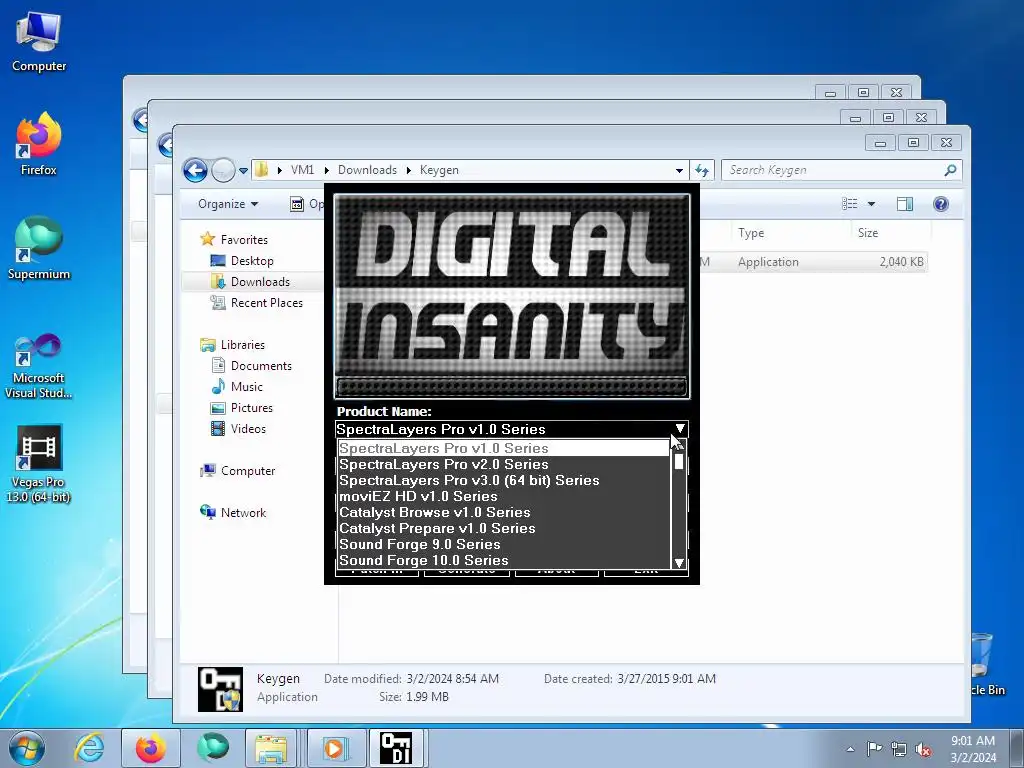Select Vegas Pro 13.0 (64-bit) desktop shortcut

tap(39, 464)
